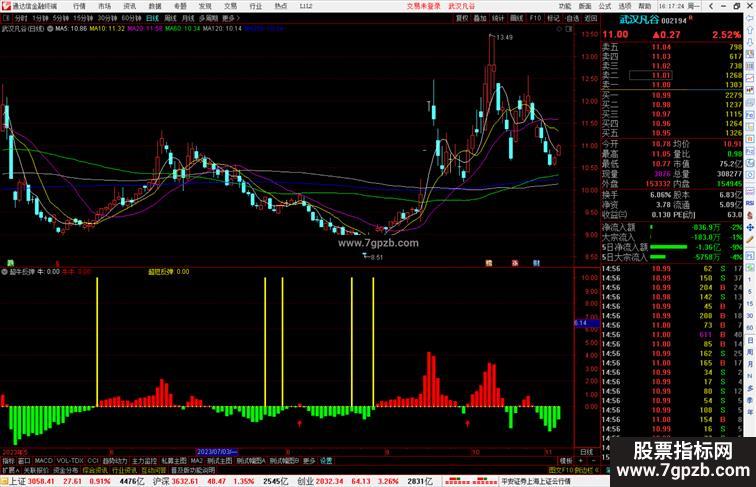
Task: Select the MACD indicator tab
Action: (43, 461)
